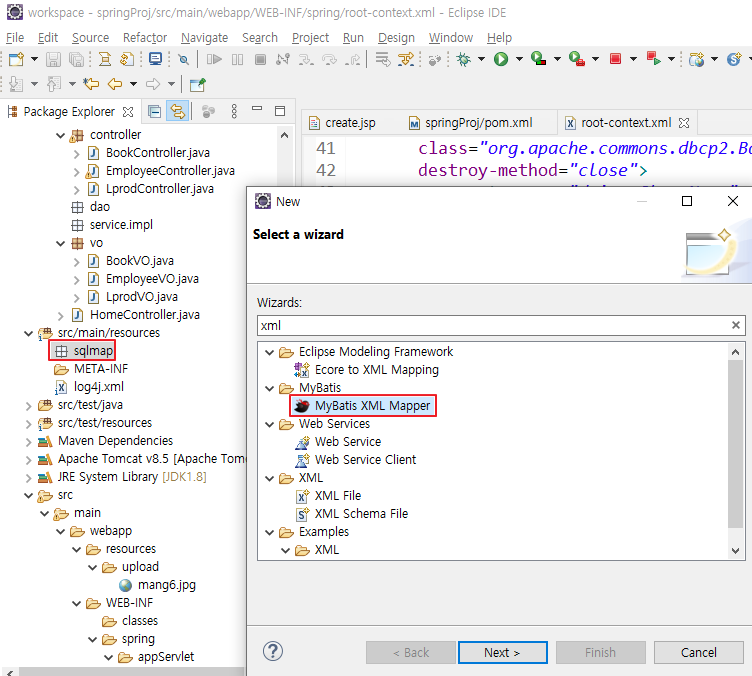This screenshot has height=676, width=752.
Task: Collapse the XML wizard category
Action: [x=270, y=478]
